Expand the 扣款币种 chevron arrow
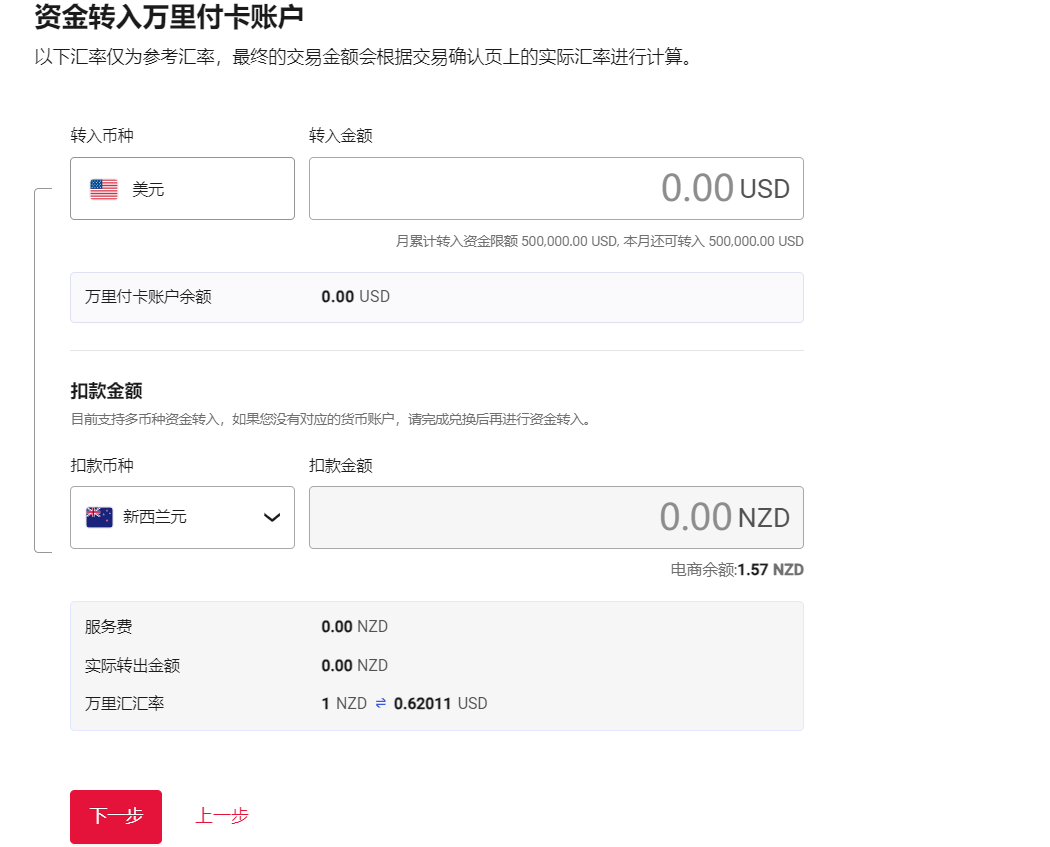The image size is (1050, 847). tap(271, 517)
